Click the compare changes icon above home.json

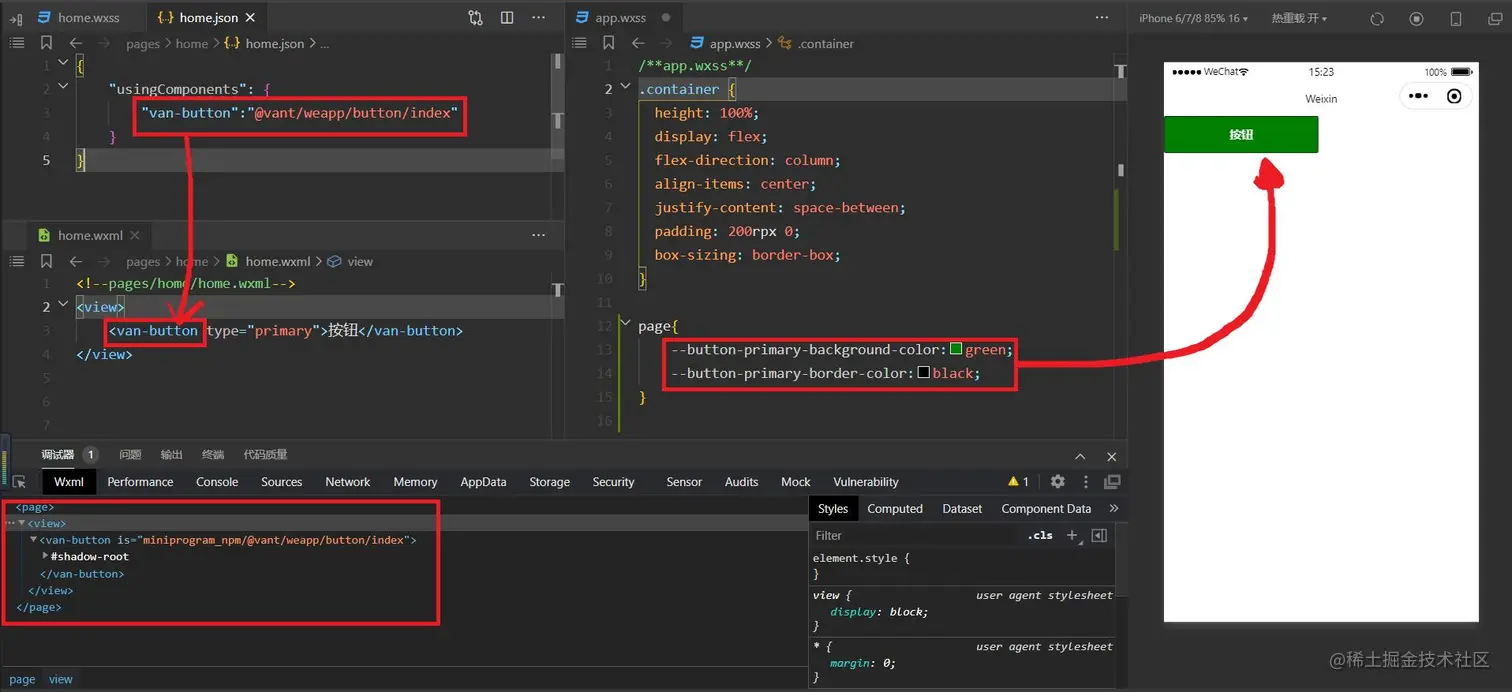475,18
